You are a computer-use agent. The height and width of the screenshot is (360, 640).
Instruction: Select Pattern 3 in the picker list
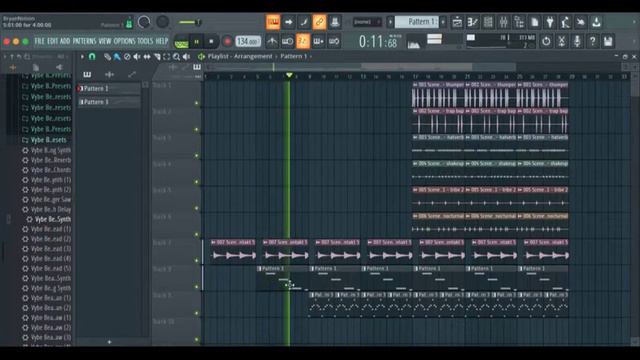(109, 102)
